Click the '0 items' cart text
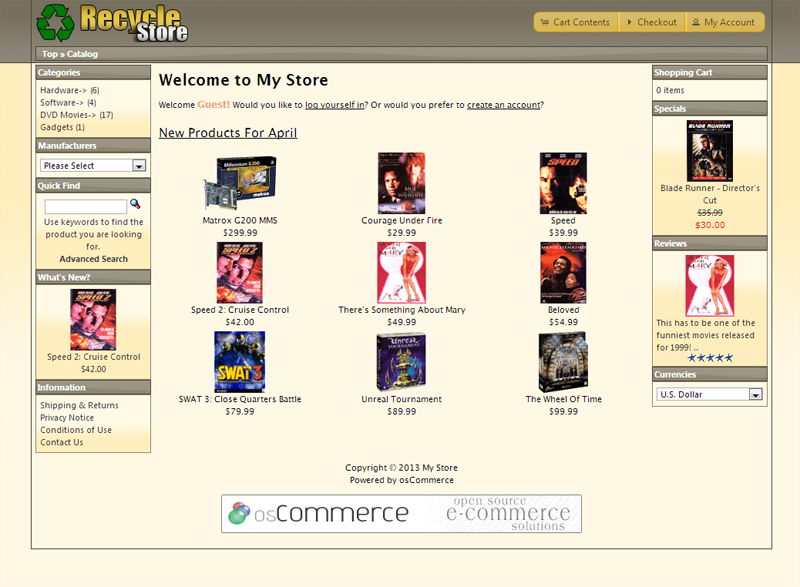 click(x=670, y=90)
